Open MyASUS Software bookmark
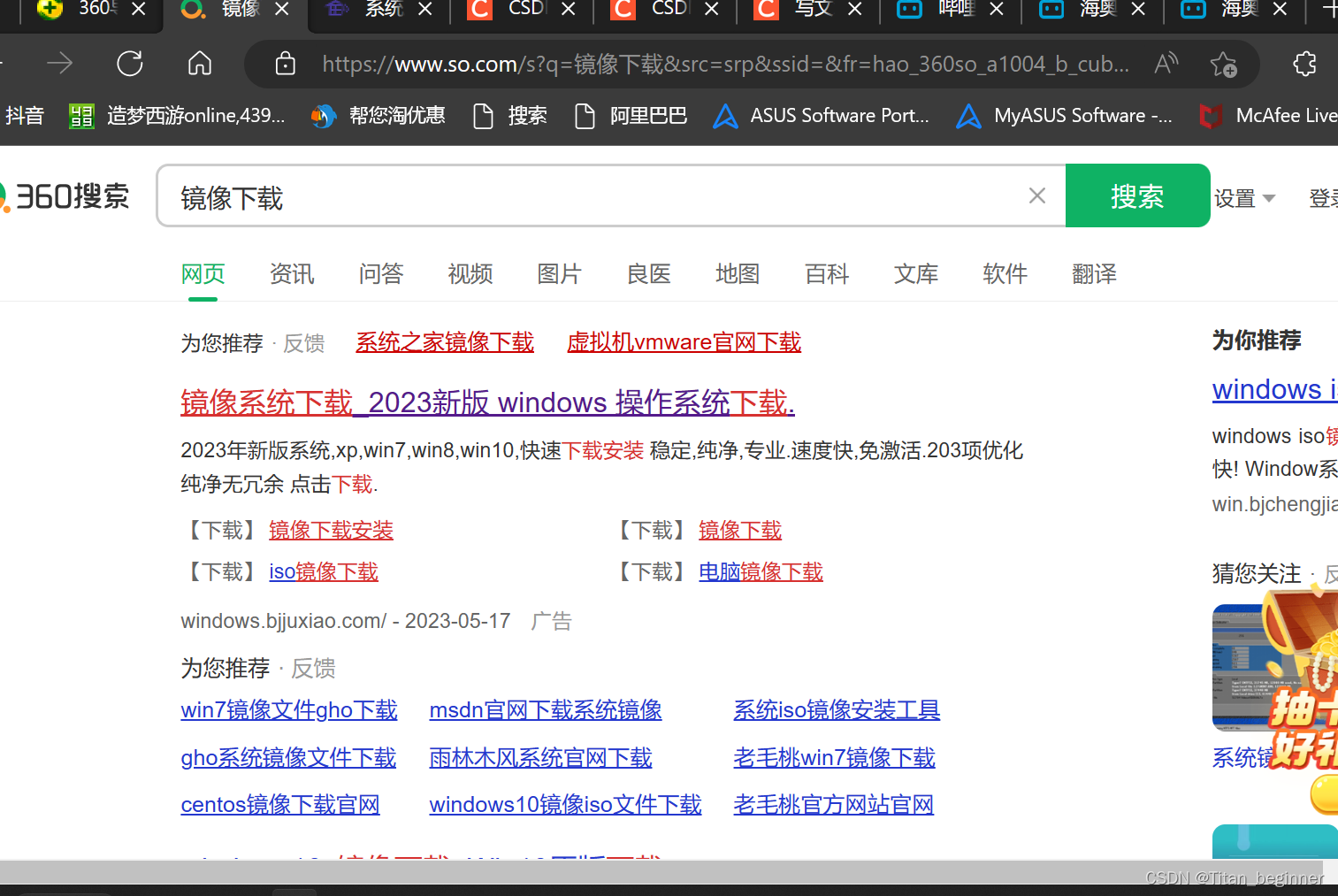This screenshot has width=1338, height=896. (x=1065, y=116)
